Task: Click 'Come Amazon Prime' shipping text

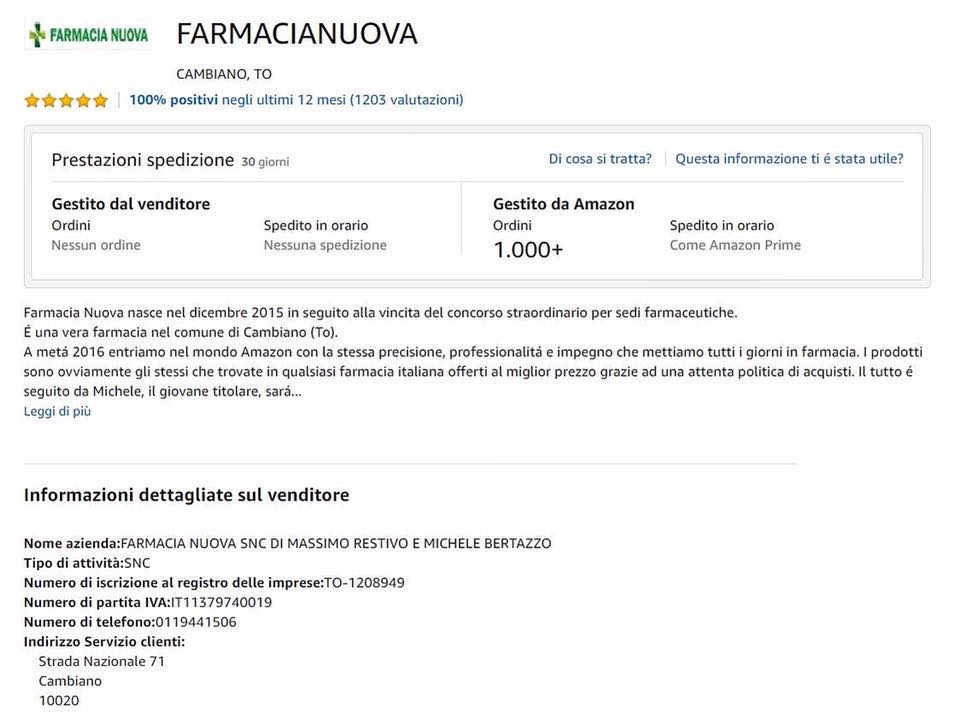Action: (735, 245)
